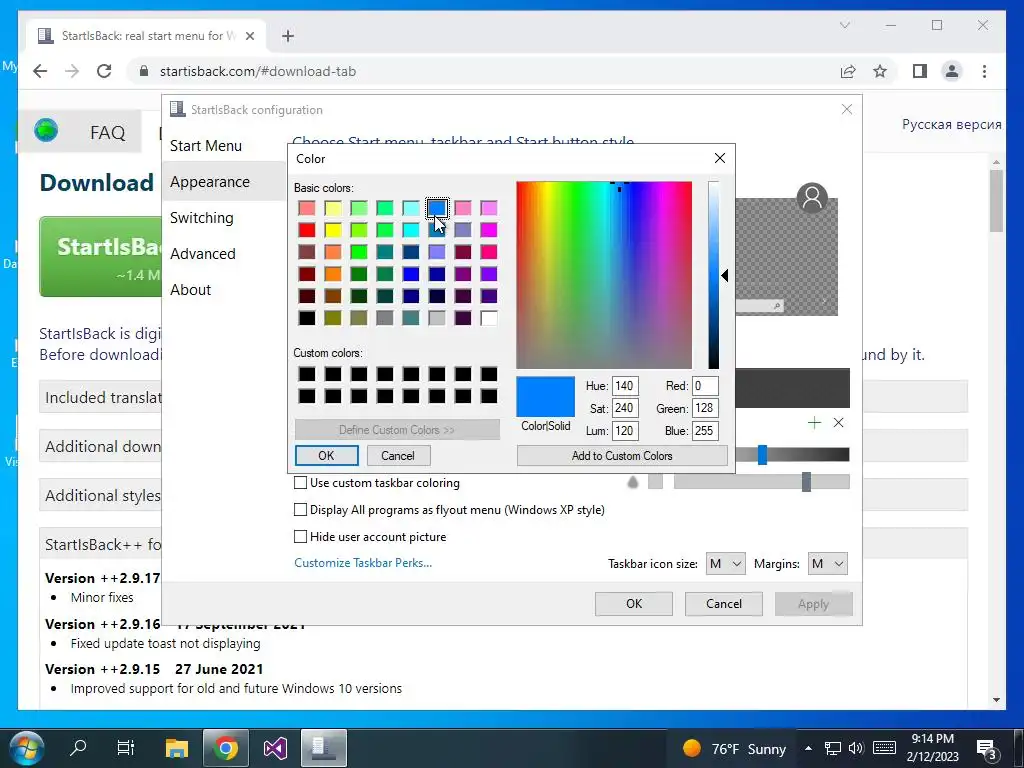Screen dimensions: 1024x768
Task: Pick the white basic color swatch
Action: pos(488,317)
